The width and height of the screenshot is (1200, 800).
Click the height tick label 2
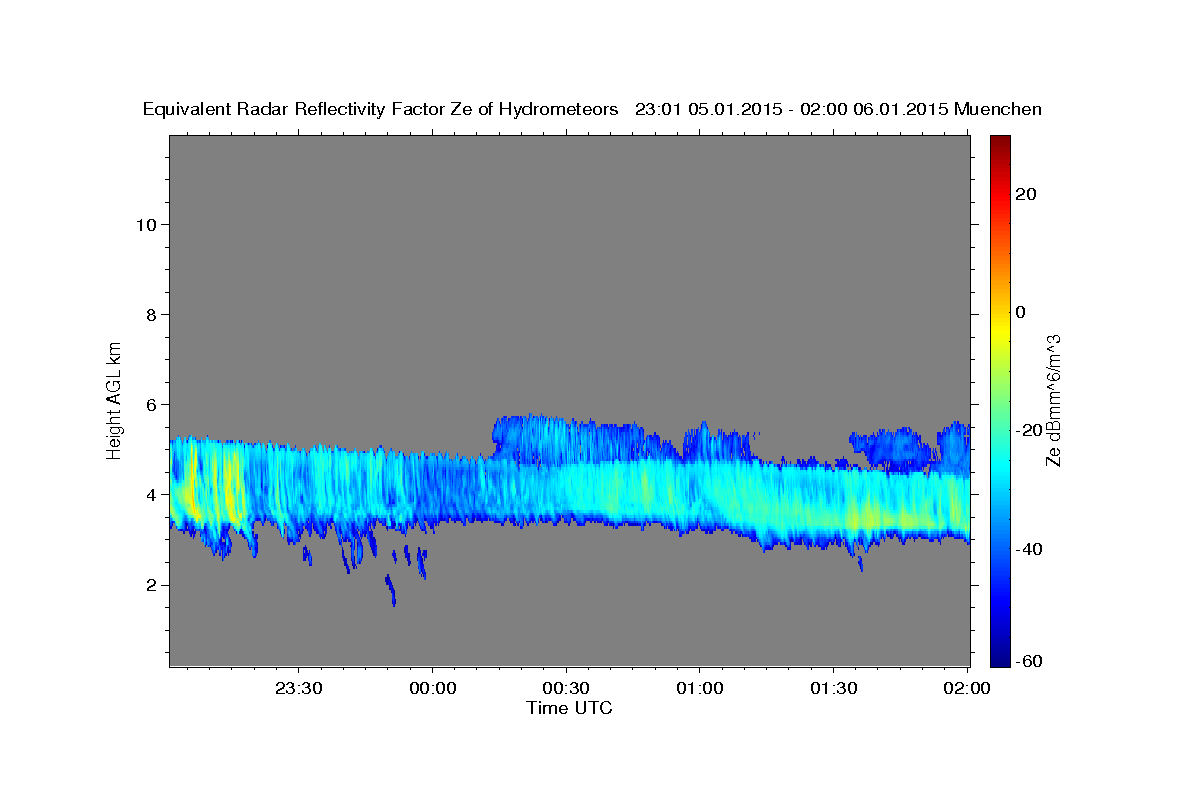151,585
